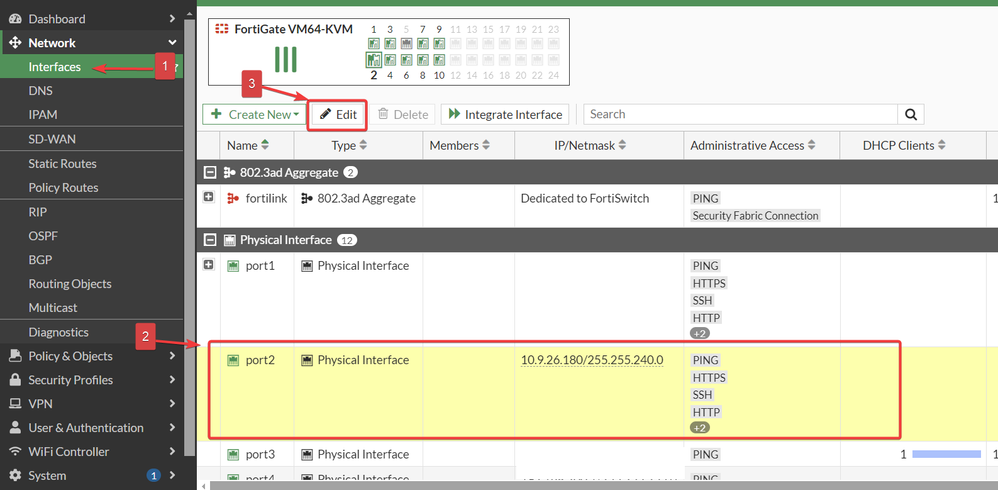Click the +2 badge in port1 row
This screenshot has width=998, height=490.
[x=699, y=333]
